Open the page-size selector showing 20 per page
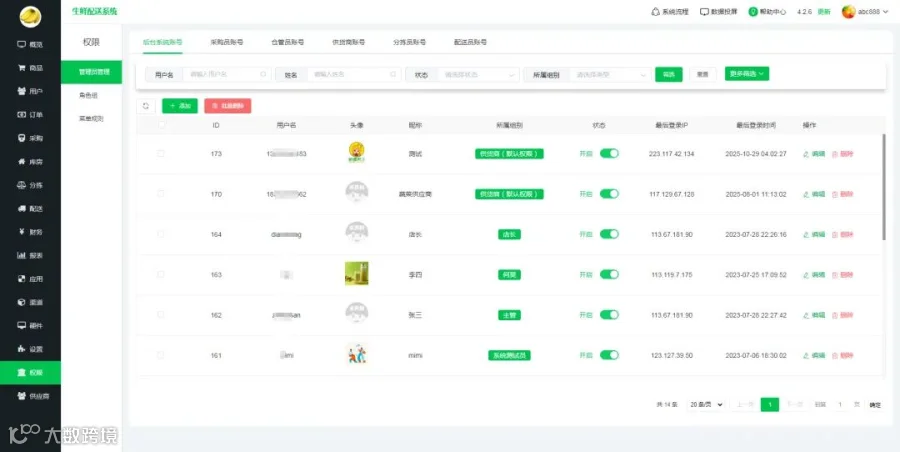 [x=705, y=405]
